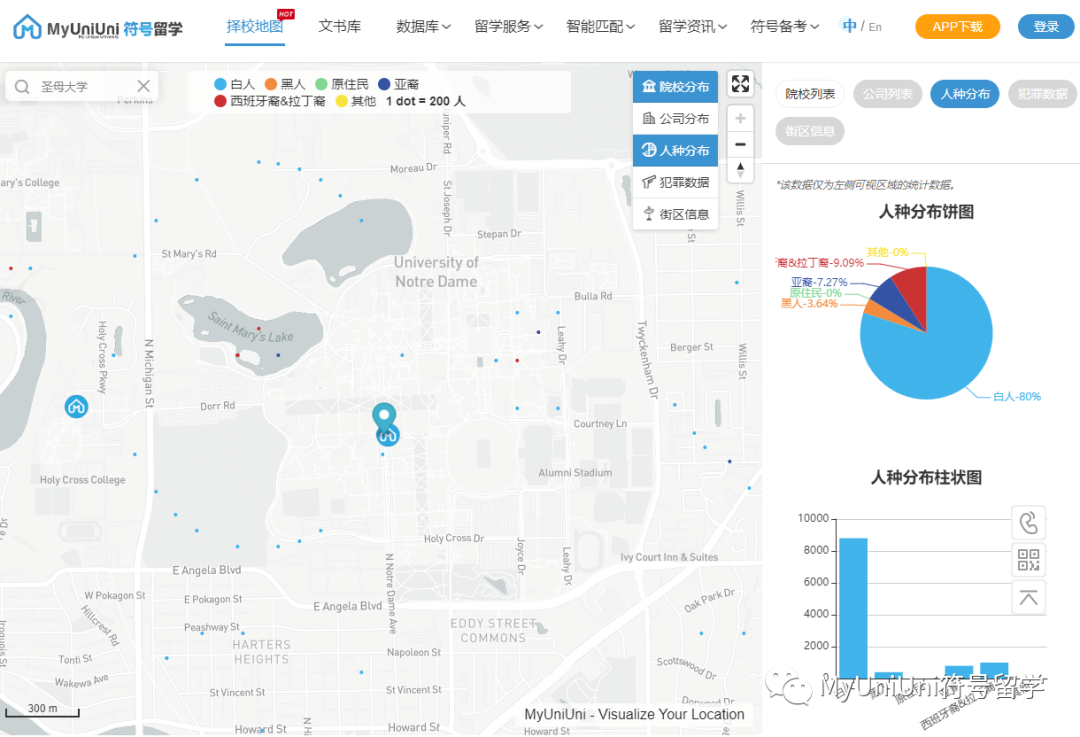Click the phone contact icon
This screenshot has height=737, width=1080.
click(1028, 523)
